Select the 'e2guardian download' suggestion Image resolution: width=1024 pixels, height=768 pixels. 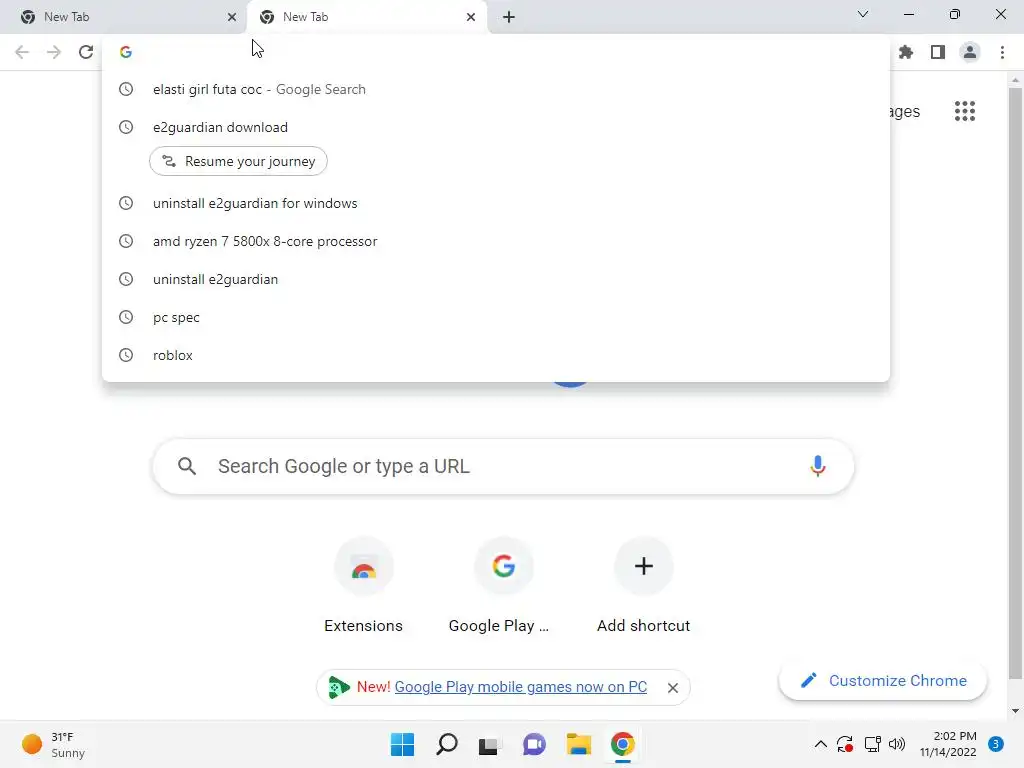click(x=496, y=127)
